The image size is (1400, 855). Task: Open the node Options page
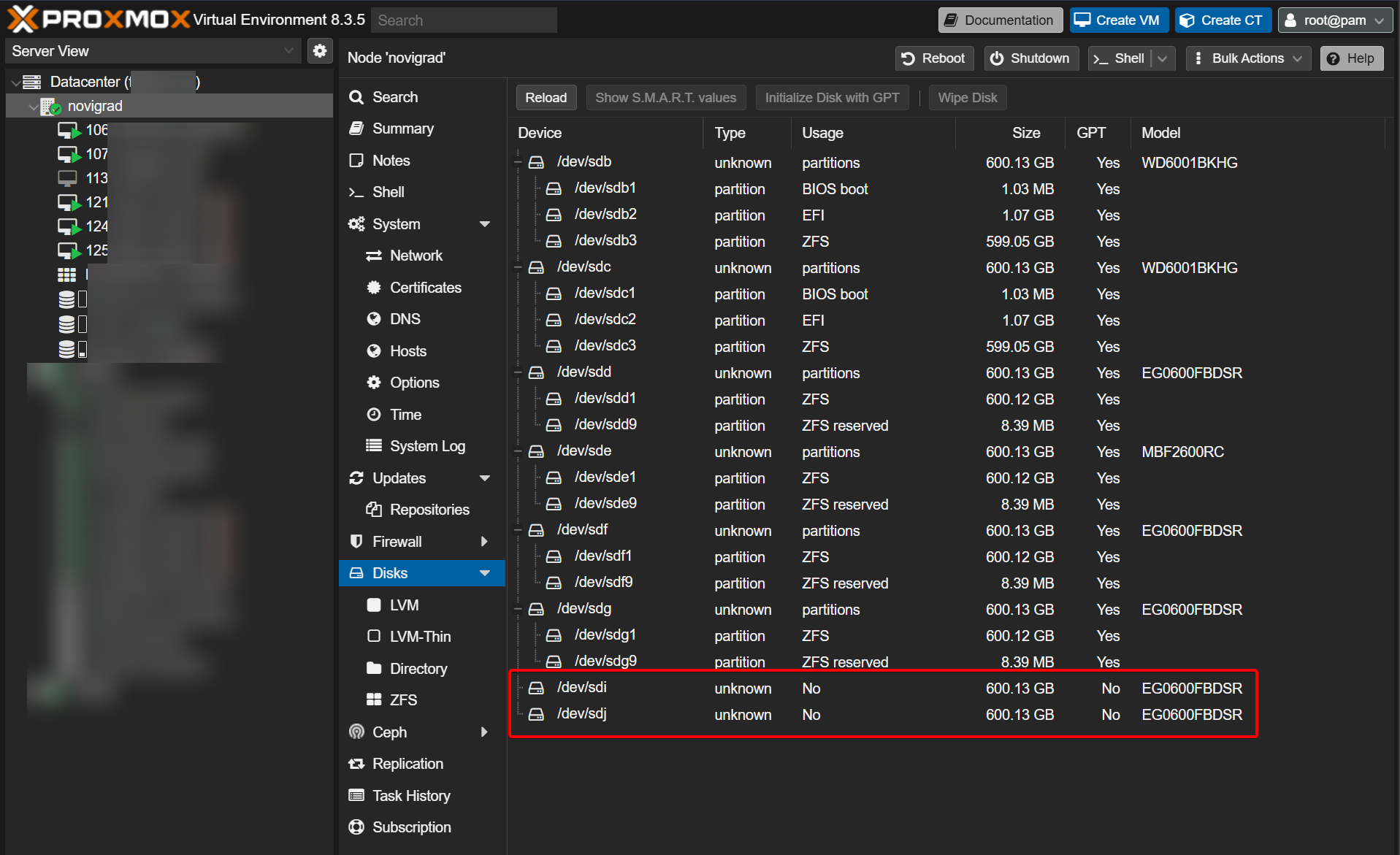pos(414,383)
